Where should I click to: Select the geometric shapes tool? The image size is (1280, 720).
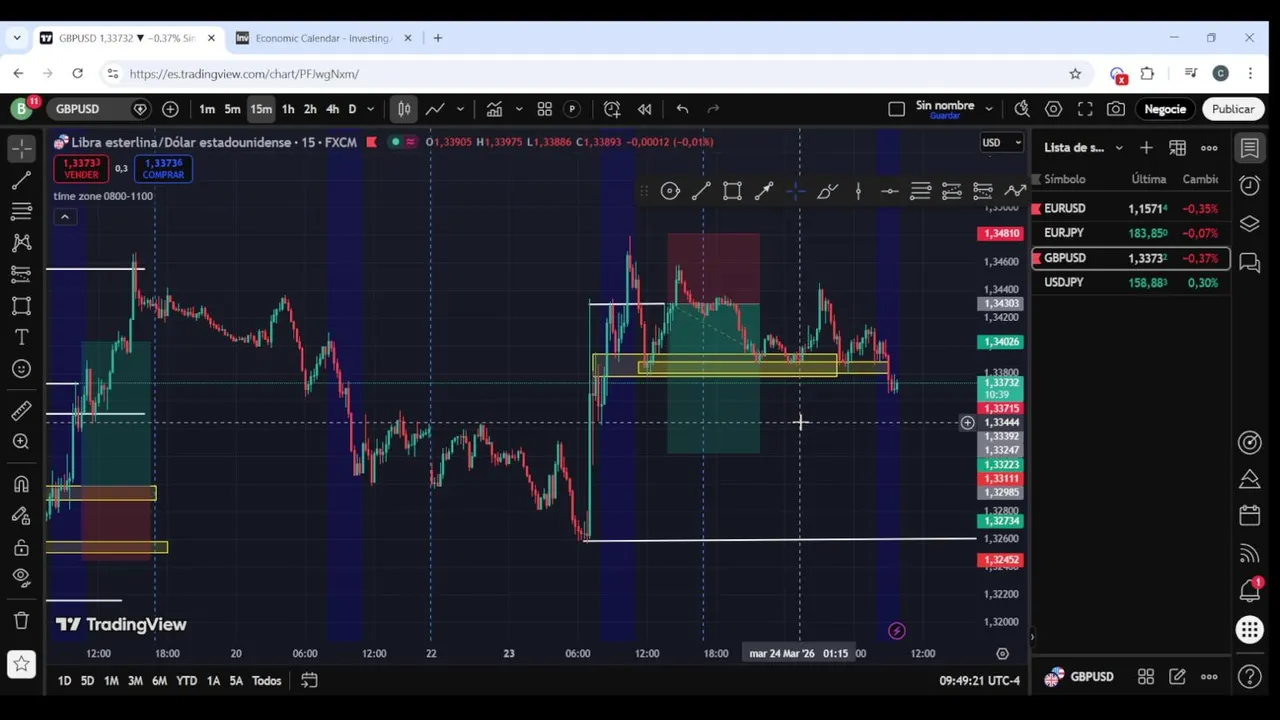point(21,306)
